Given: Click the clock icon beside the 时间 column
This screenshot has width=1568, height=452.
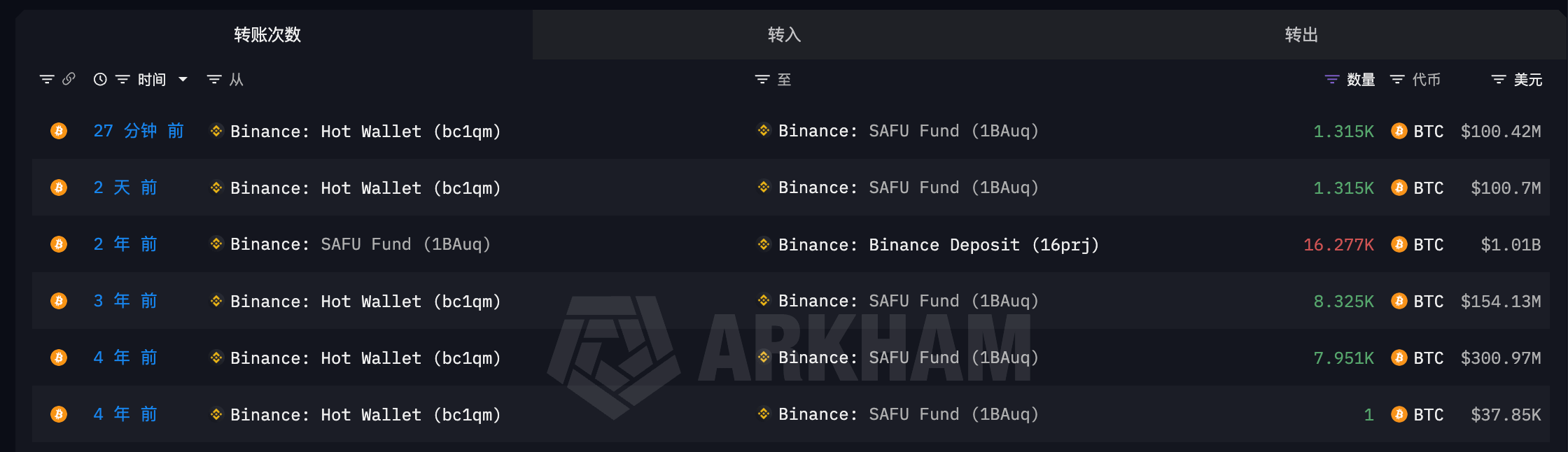Looking at the screenshot, I should [x=99, y=79].
